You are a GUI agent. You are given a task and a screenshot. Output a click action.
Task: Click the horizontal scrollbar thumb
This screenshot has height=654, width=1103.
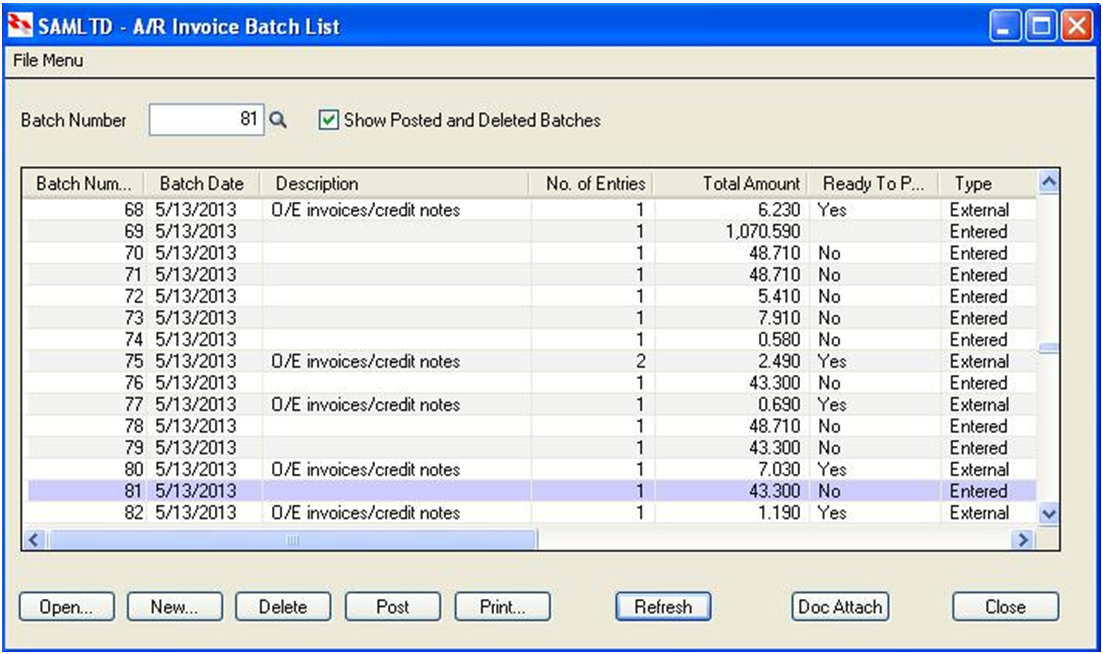point(293,540)
